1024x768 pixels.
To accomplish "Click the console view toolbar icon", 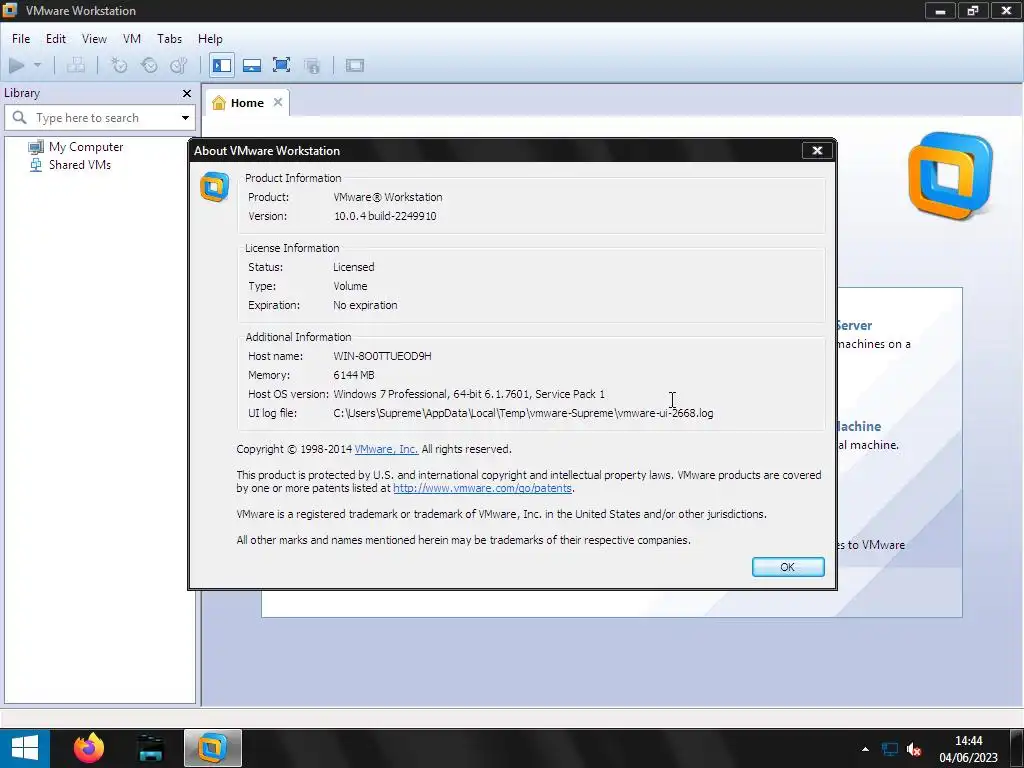I will pos(355,65).
